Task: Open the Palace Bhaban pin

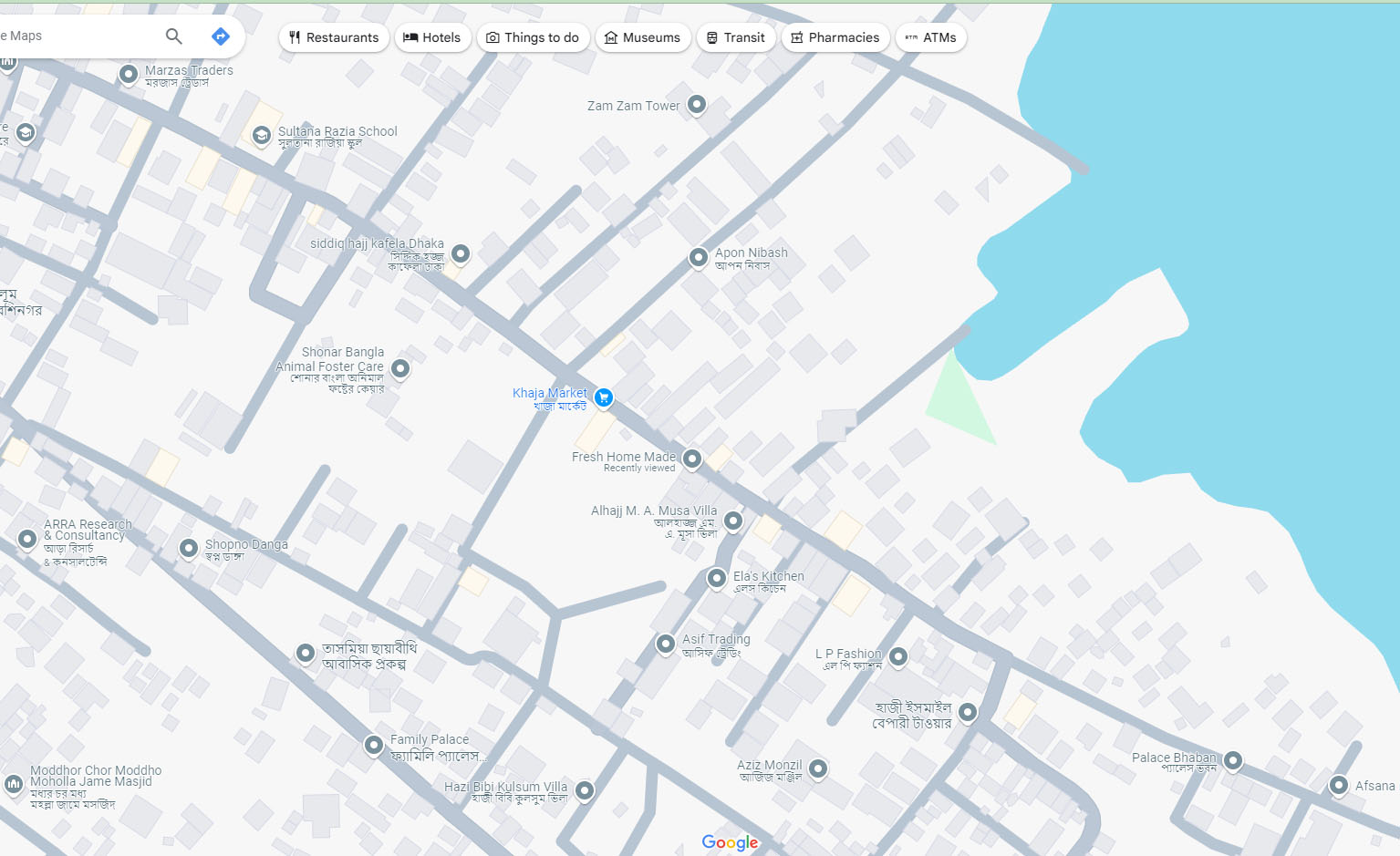Action: [1233, 759]
